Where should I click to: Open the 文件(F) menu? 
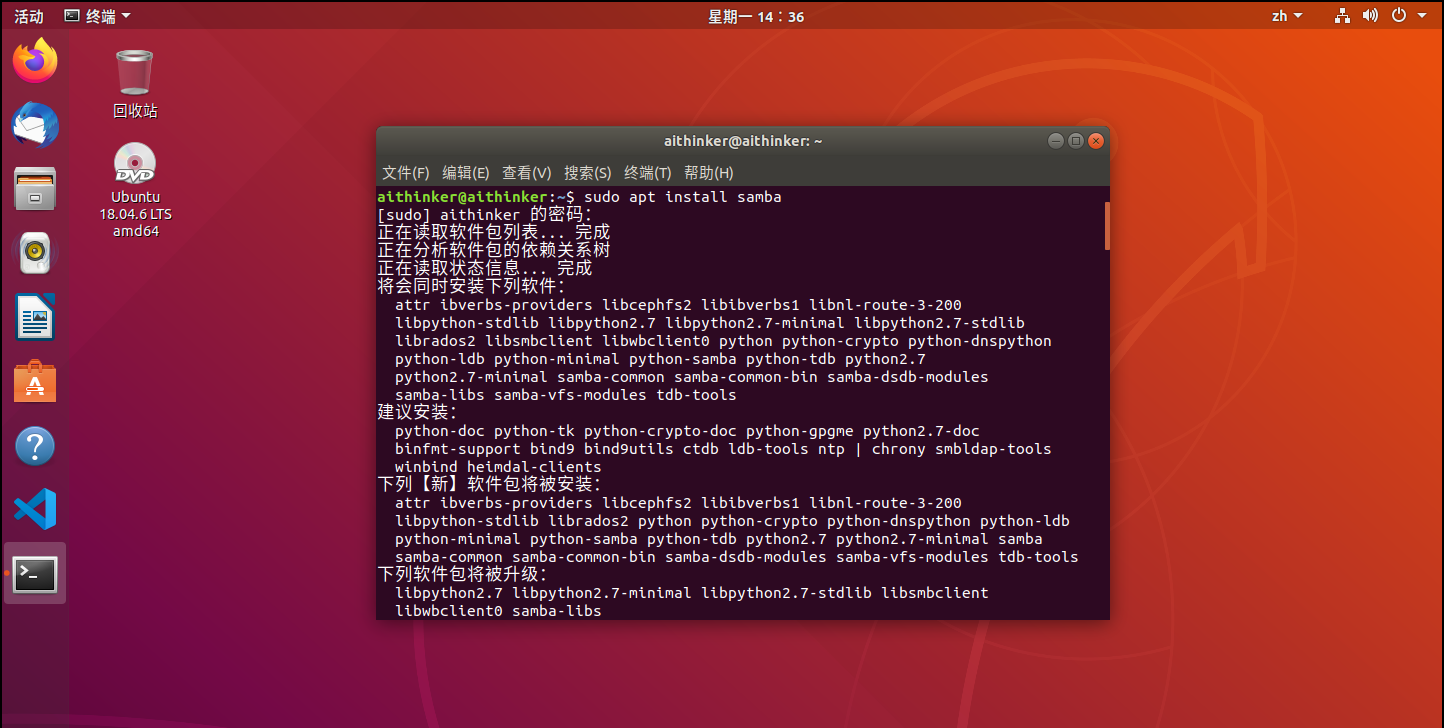tap(405, 173)
